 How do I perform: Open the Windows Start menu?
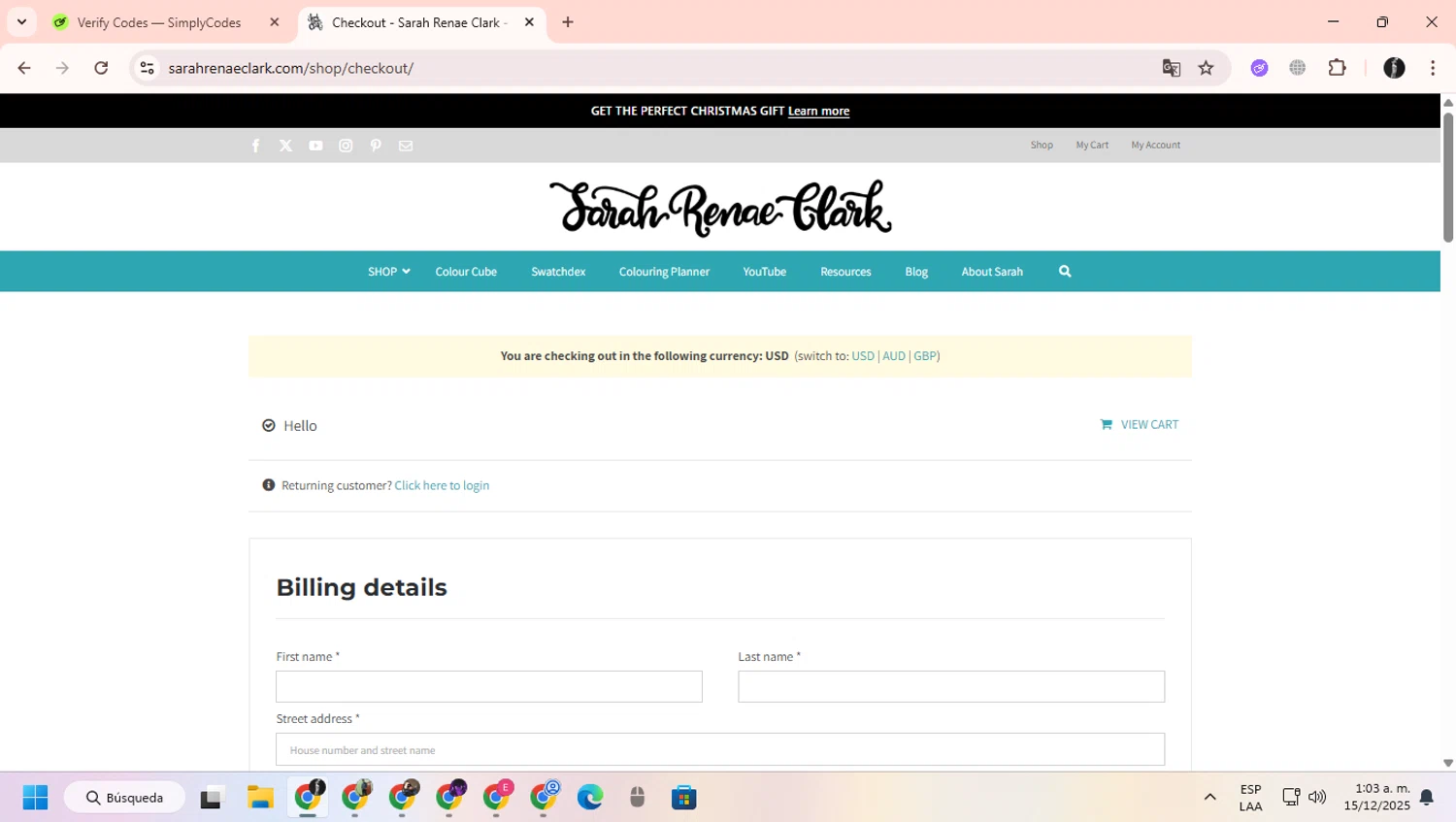coord(35,798)
